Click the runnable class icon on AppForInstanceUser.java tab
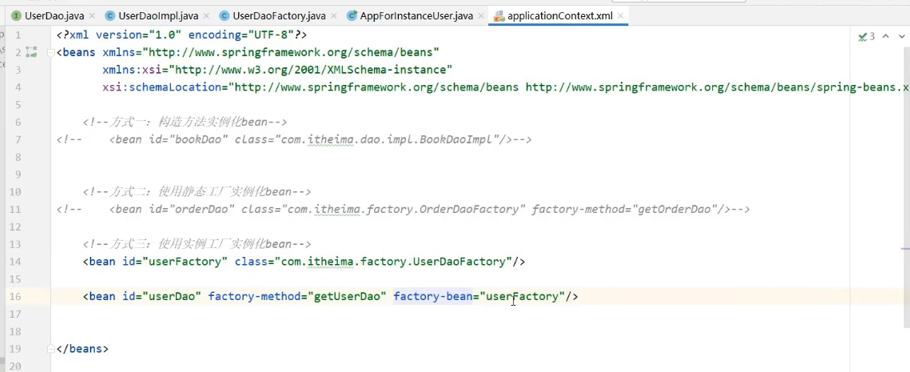Screen dimensions: 910x372 351,16
